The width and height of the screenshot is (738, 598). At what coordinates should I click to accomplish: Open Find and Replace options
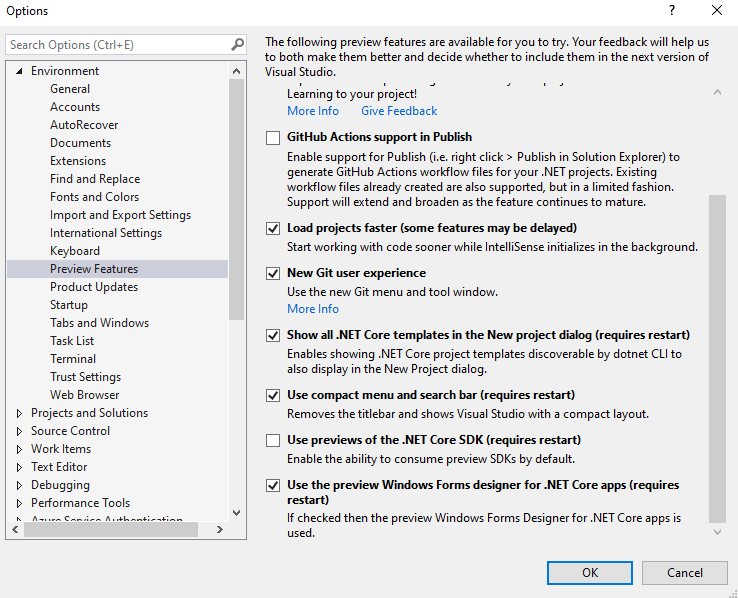tap(95, 179)
